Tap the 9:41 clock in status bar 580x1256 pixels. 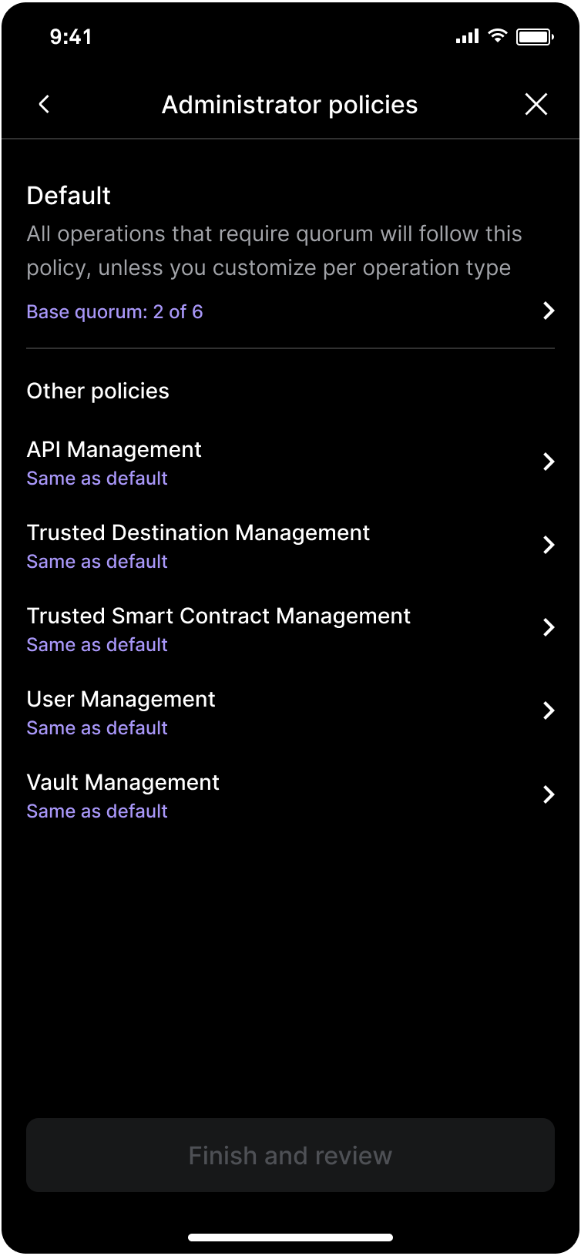71,37
